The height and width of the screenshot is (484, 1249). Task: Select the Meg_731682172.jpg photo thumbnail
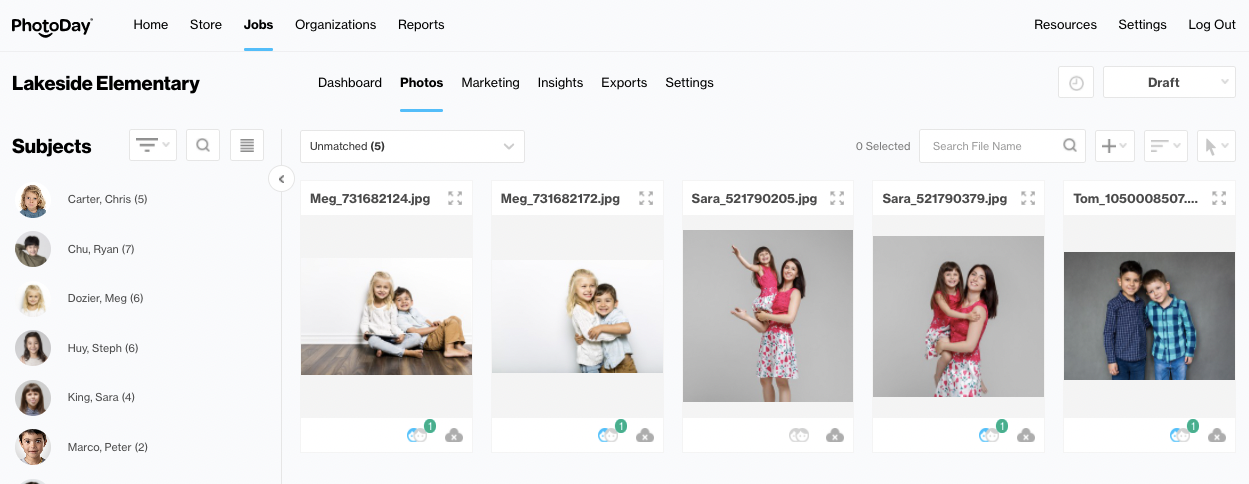point(577,316)
